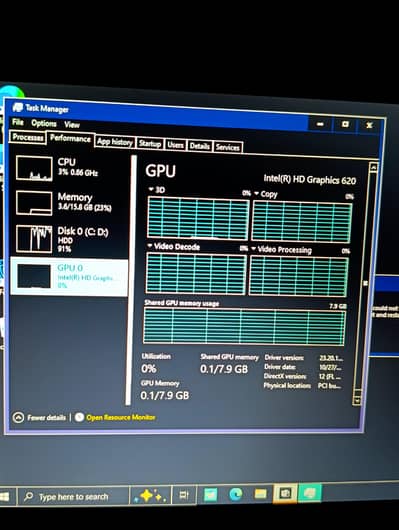Viewport: 399px width, 530px height.
Task: Open Microsoft Edge from taskbar
Action: pos(235,494)
